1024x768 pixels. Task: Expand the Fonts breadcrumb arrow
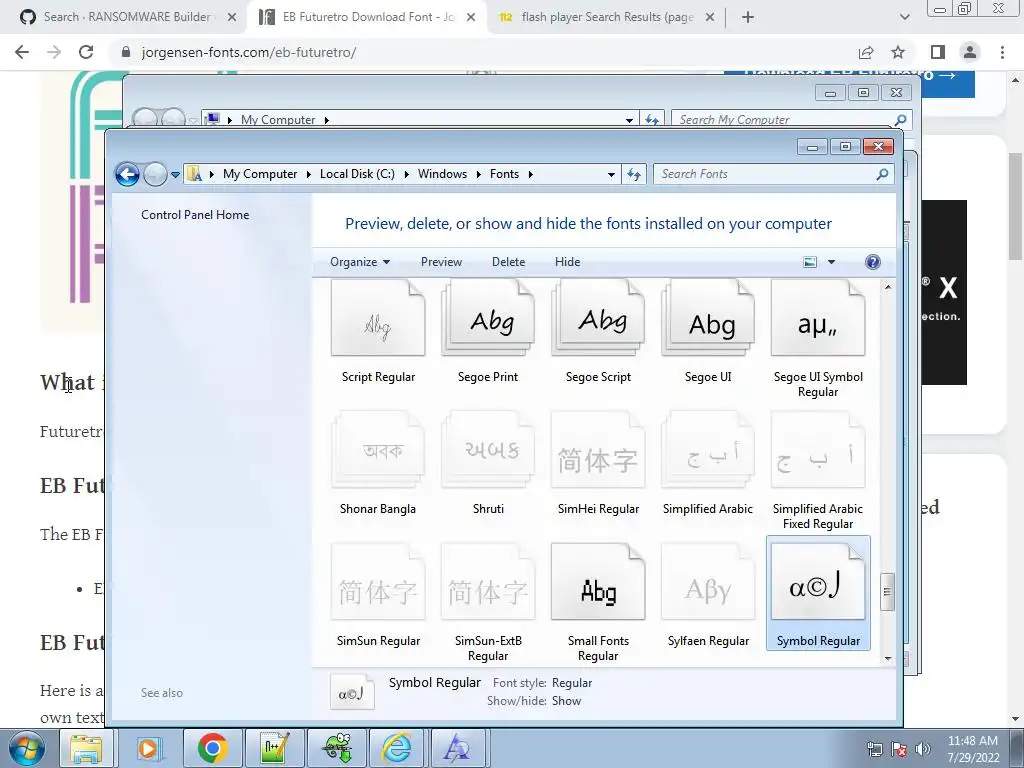[x=530, y=174]
